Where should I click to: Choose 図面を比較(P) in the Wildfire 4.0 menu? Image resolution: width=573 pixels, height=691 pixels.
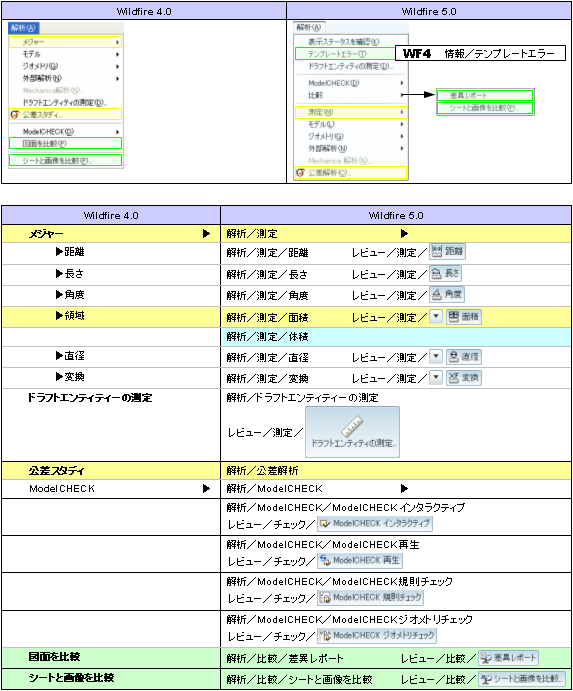[x=65, y=143]
